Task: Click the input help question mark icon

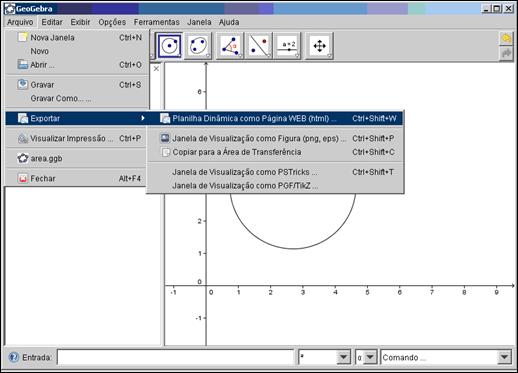Action: (x=14, y=357)
